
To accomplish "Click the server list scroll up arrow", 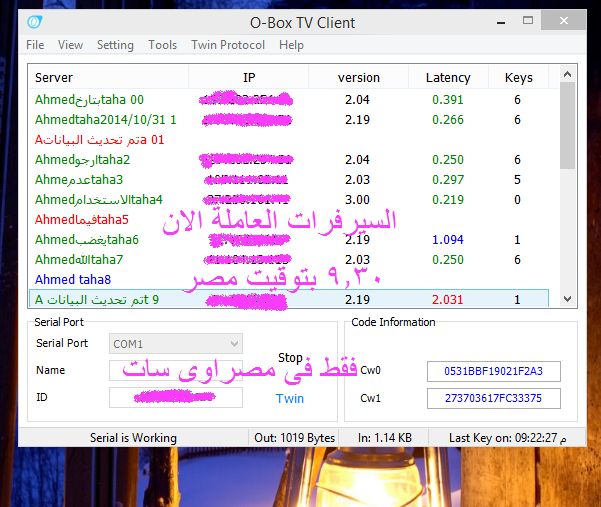I will tap(567, 74).
